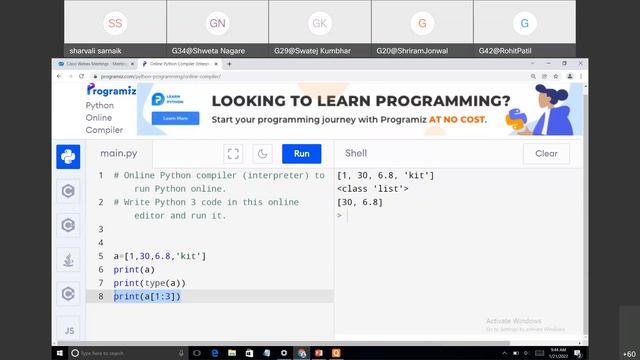Screen dimensions: 640x360
Task: Select participant tile sharvali samaik
Action: click(115, 28)
